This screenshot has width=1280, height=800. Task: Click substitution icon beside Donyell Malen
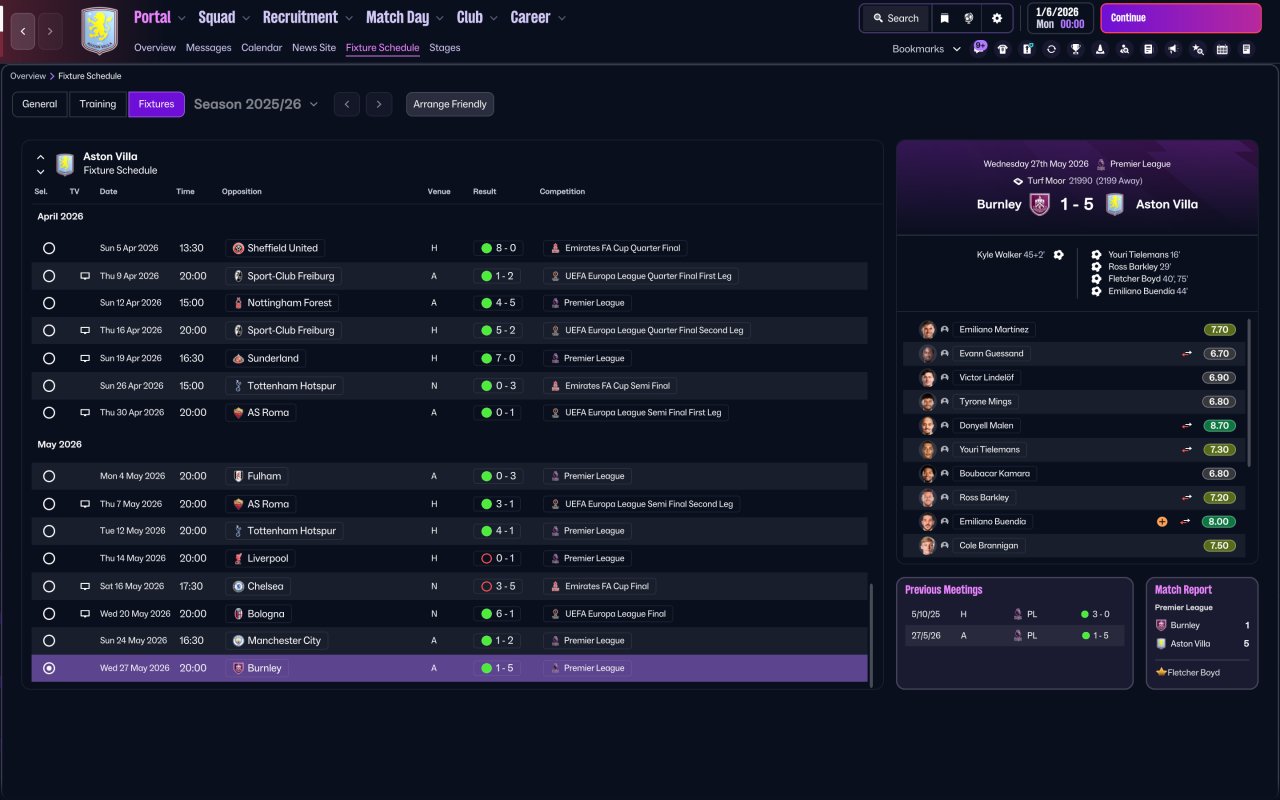1187,426
